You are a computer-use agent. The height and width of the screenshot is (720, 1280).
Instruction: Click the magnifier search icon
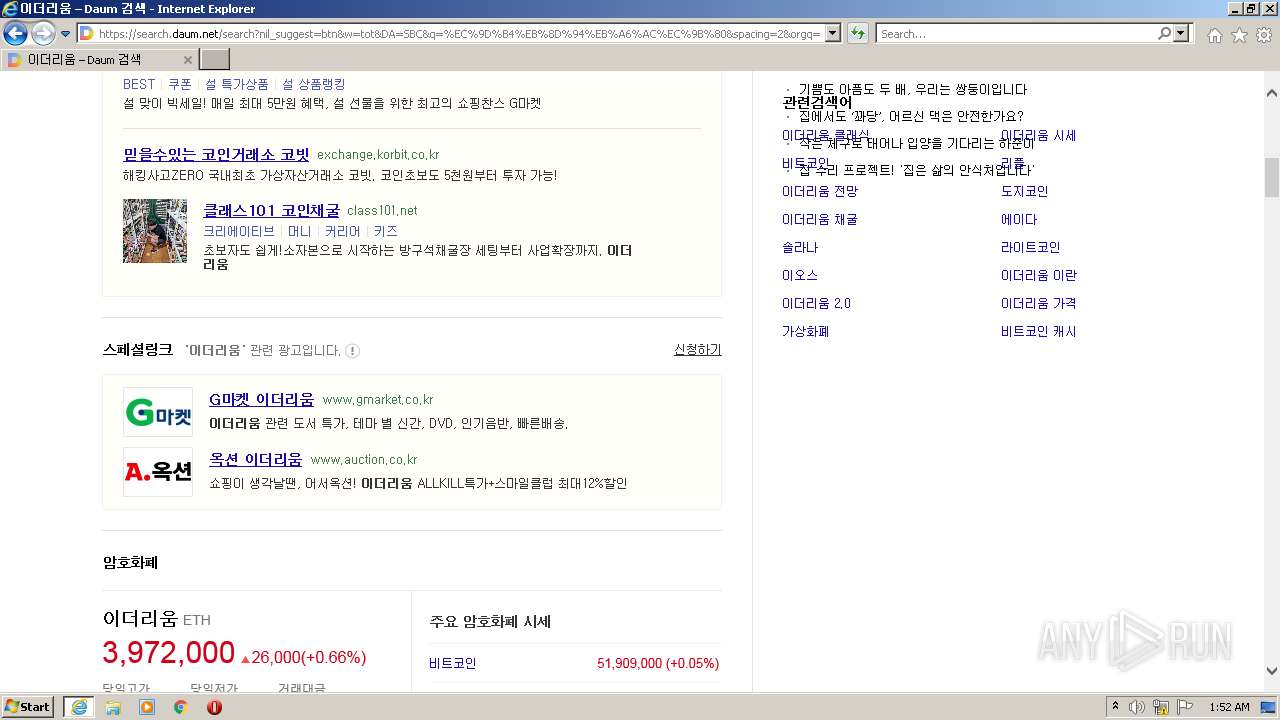tap(1164, 33)
